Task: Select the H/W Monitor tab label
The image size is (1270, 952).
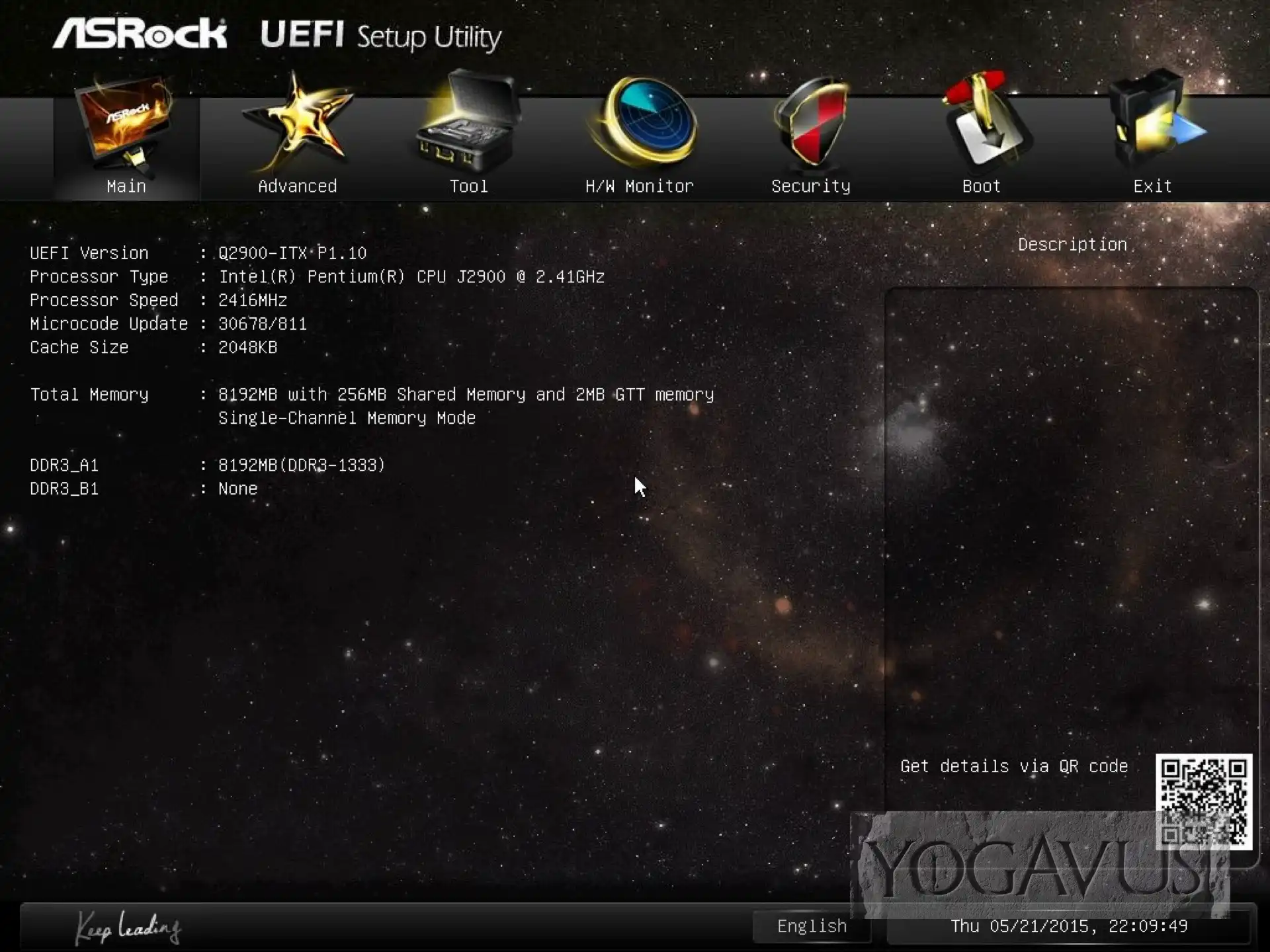Action: coord(640,186)
